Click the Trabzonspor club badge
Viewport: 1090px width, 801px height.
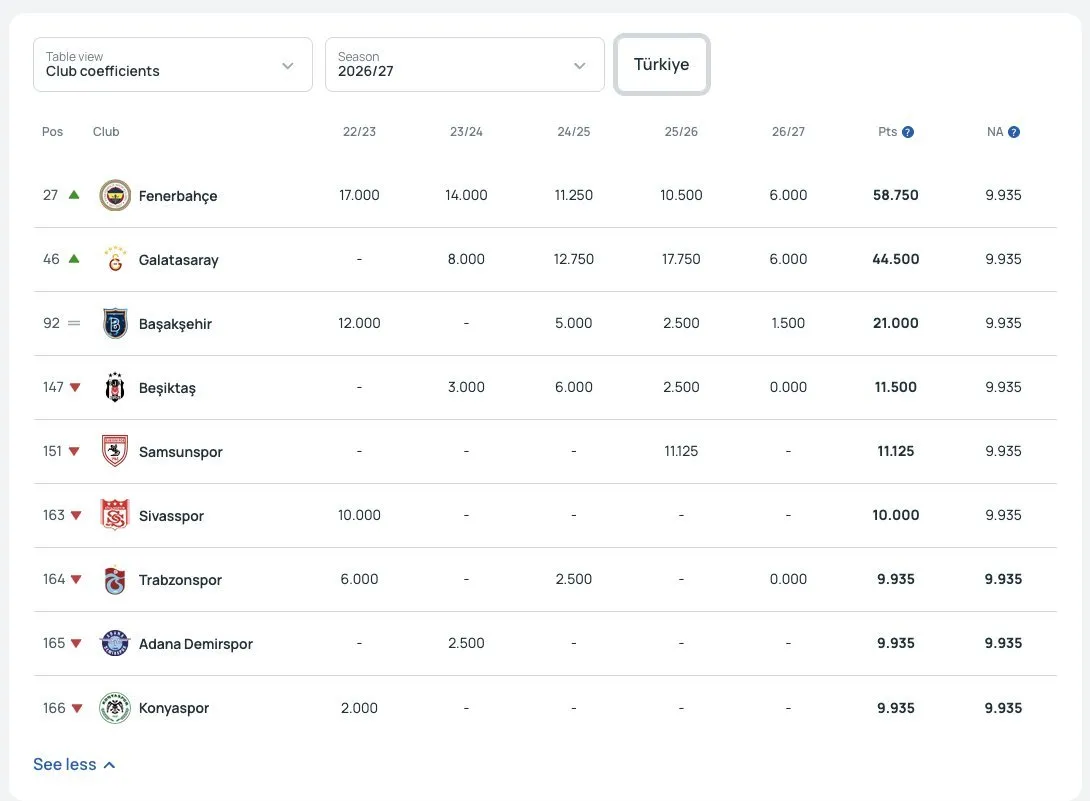click(x=115, y=580)
